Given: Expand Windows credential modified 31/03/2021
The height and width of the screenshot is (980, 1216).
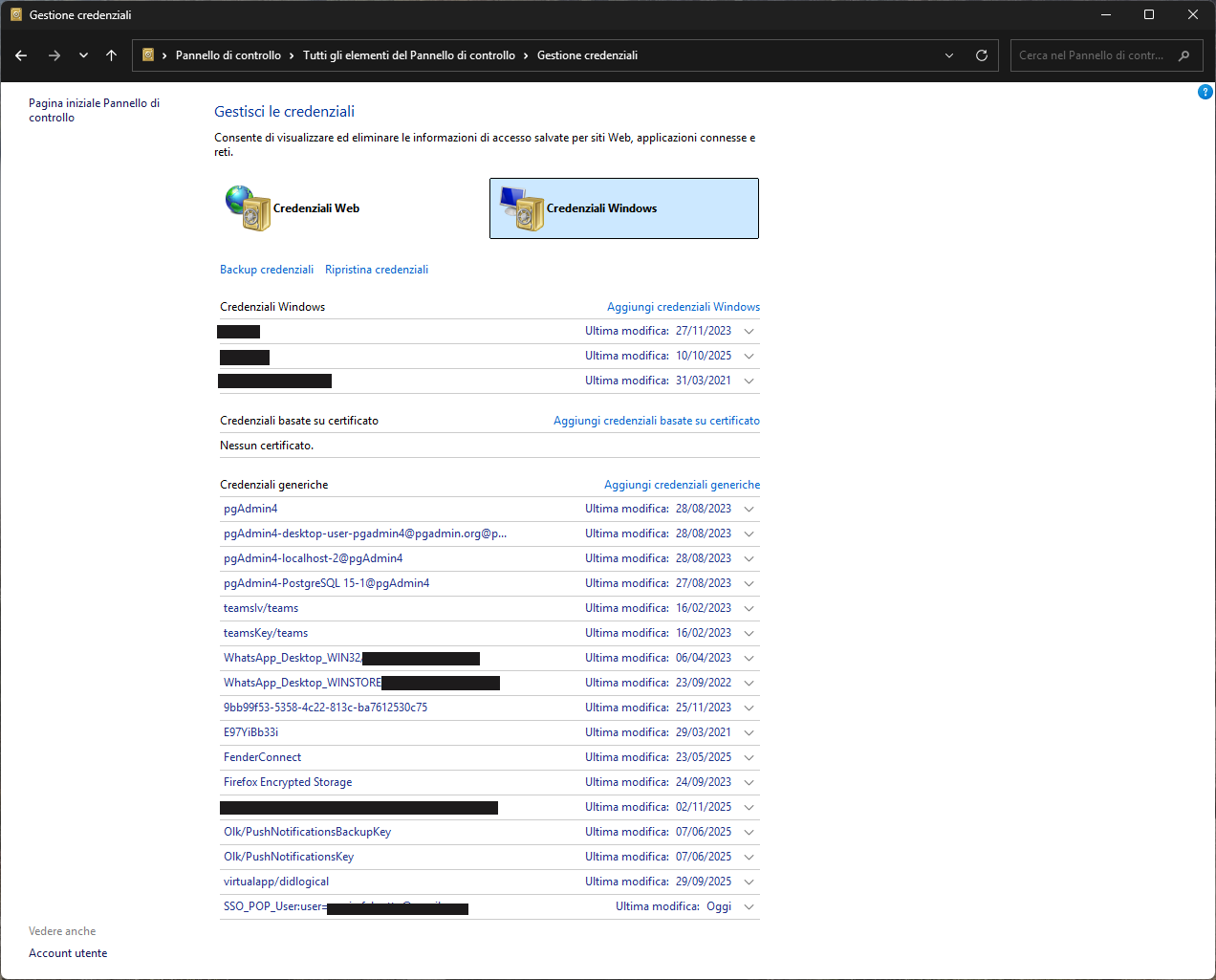Looking at the screenshot, I should click(749, 381).
